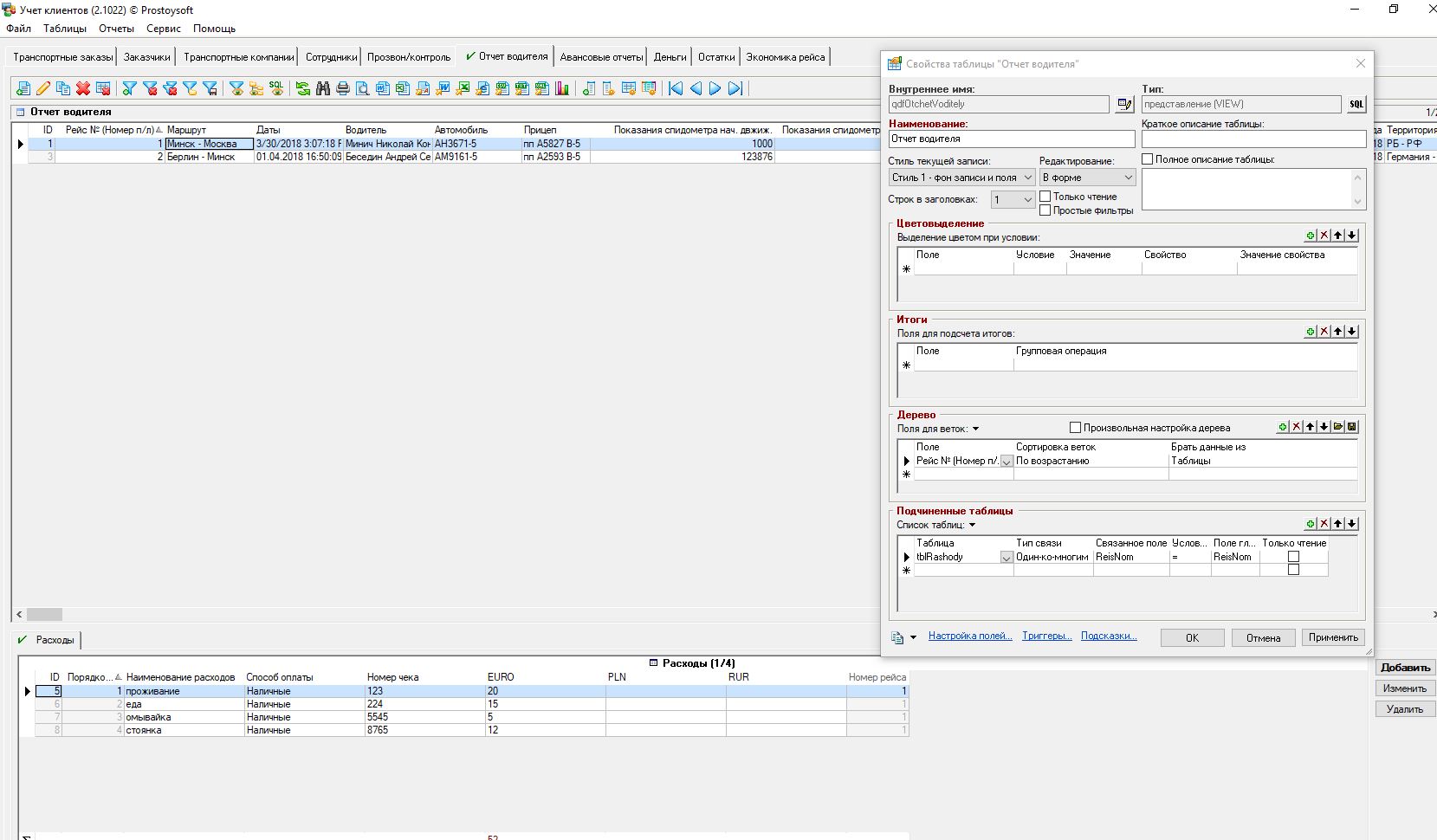Image resolution: width=1437 pixels, height=840 pixels.
Task: Click the pencil edit record icon
Action: tap(43, 88)
